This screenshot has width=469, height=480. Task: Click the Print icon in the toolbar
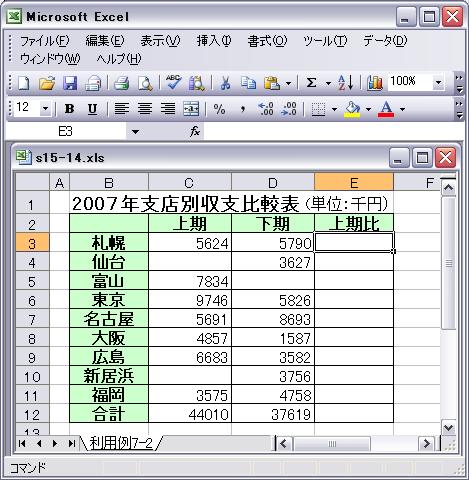point(122,83)
